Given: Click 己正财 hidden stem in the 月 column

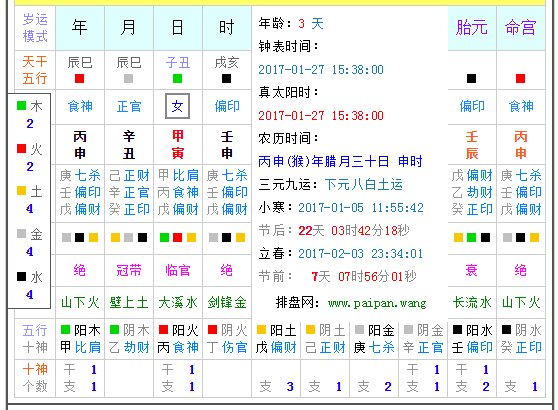Looking at the screenshot, I should (x=129, y=175).
